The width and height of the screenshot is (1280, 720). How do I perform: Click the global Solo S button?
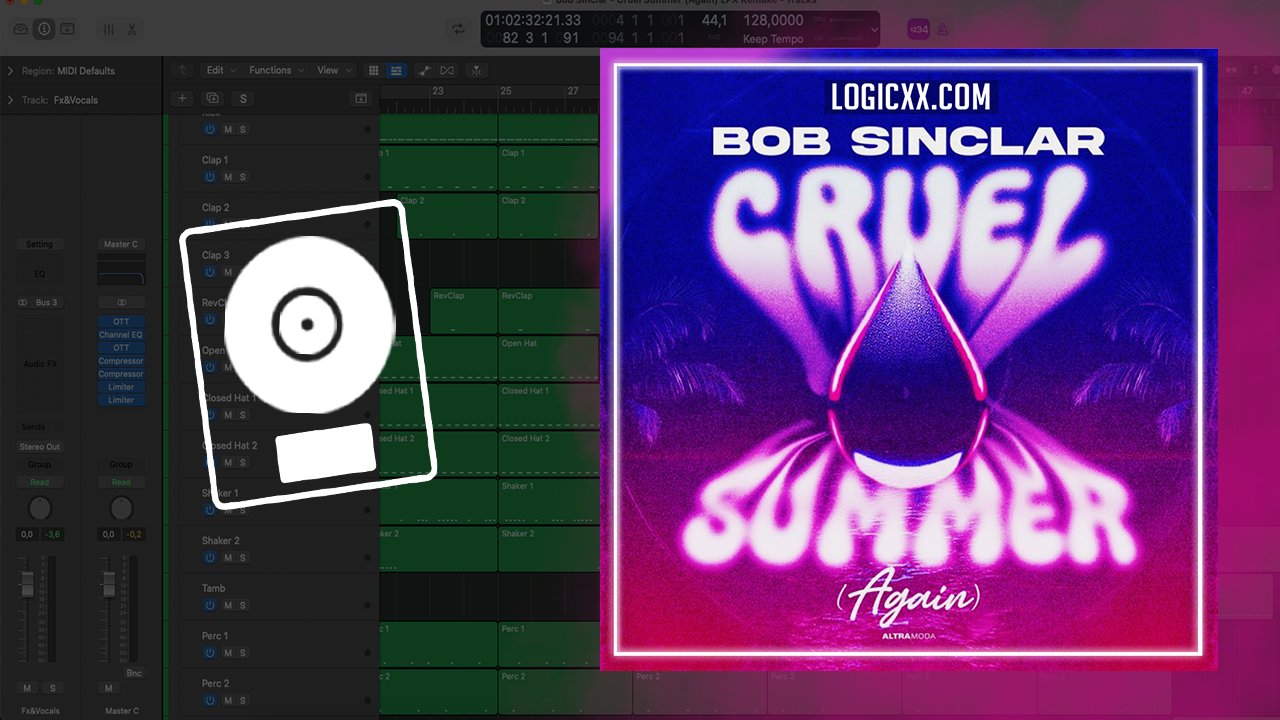coord(243,98)
